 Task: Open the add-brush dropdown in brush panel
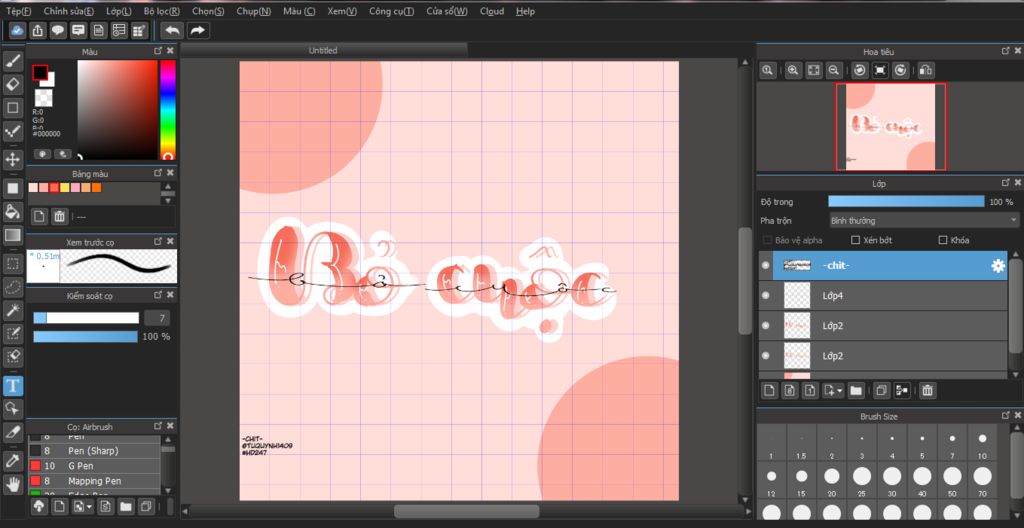pyautogui.click(x=88, y=506)
